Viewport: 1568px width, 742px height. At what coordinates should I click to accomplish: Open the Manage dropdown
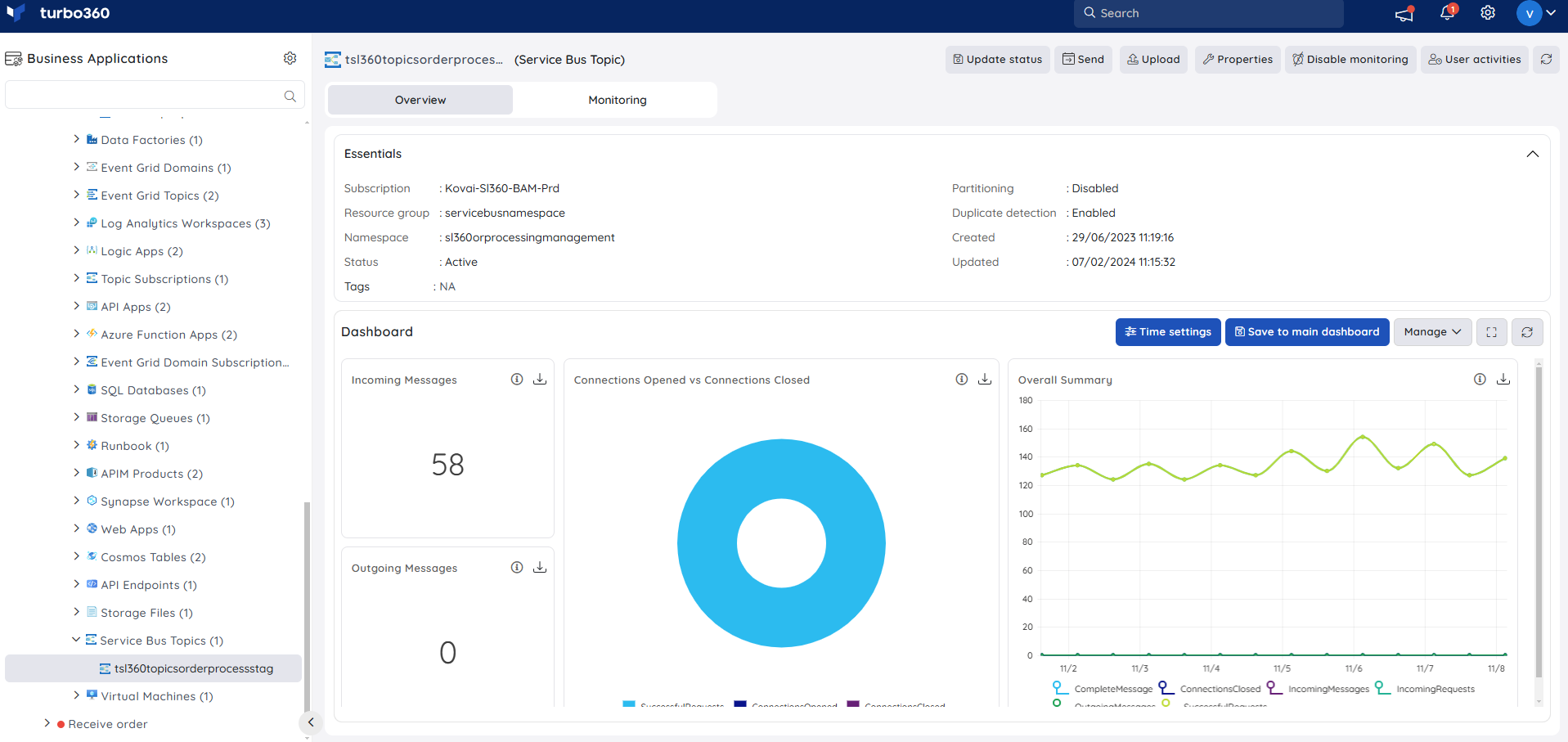tap(1432, 332)
